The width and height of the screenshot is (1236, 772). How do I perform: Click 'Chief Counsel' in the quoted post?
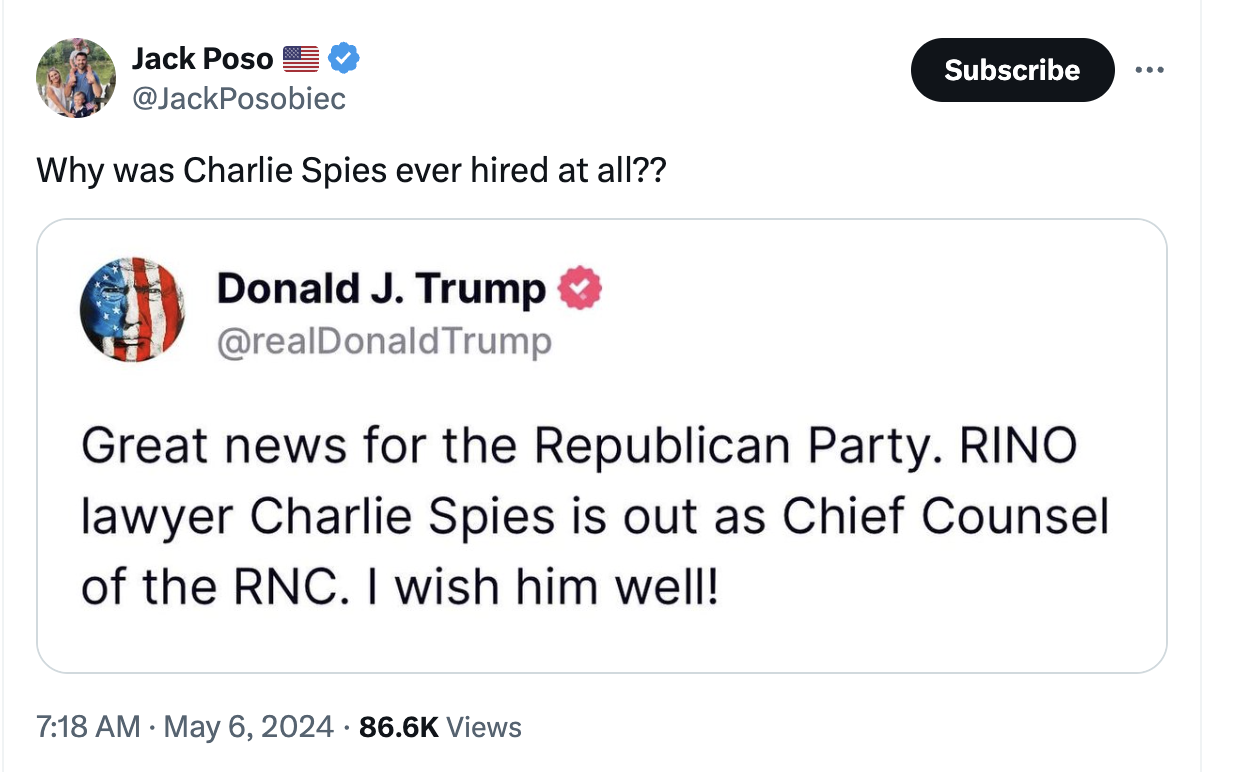click(945, 515)
